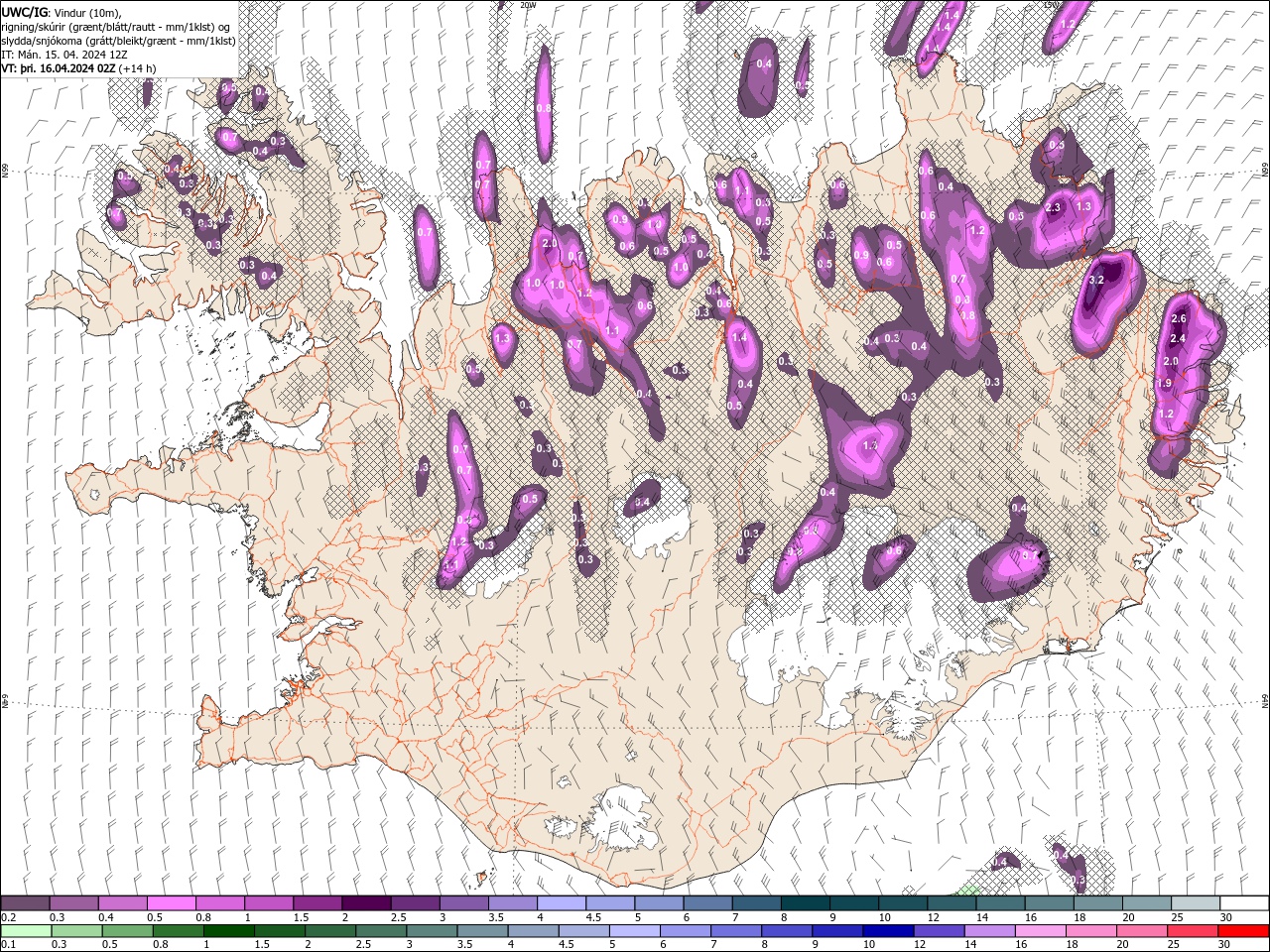Click the 2.4 snowfall value in the east
This screenshot has width=1270, height=952.
(1179, 339)
